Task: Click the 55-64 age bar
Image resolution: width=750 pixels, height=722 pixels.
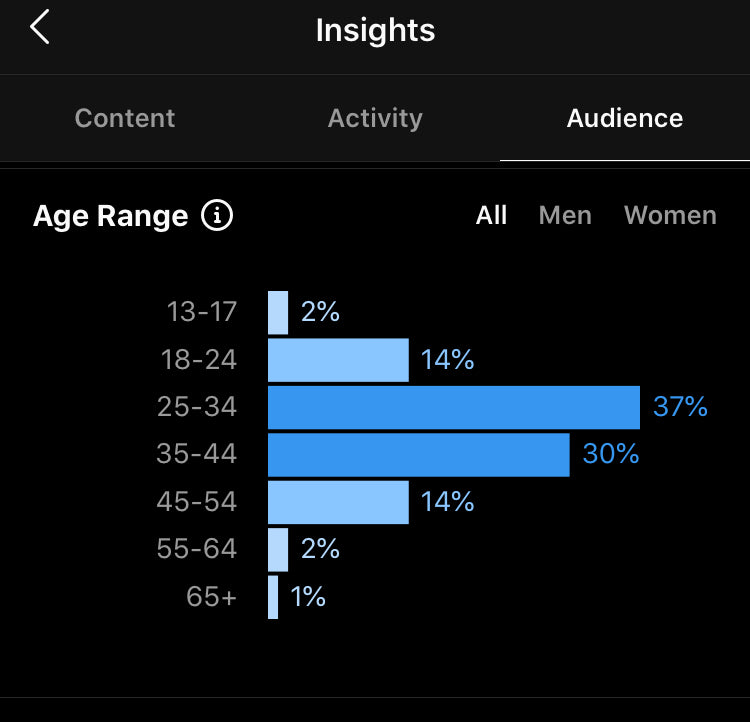Action: tap(278, 549)
